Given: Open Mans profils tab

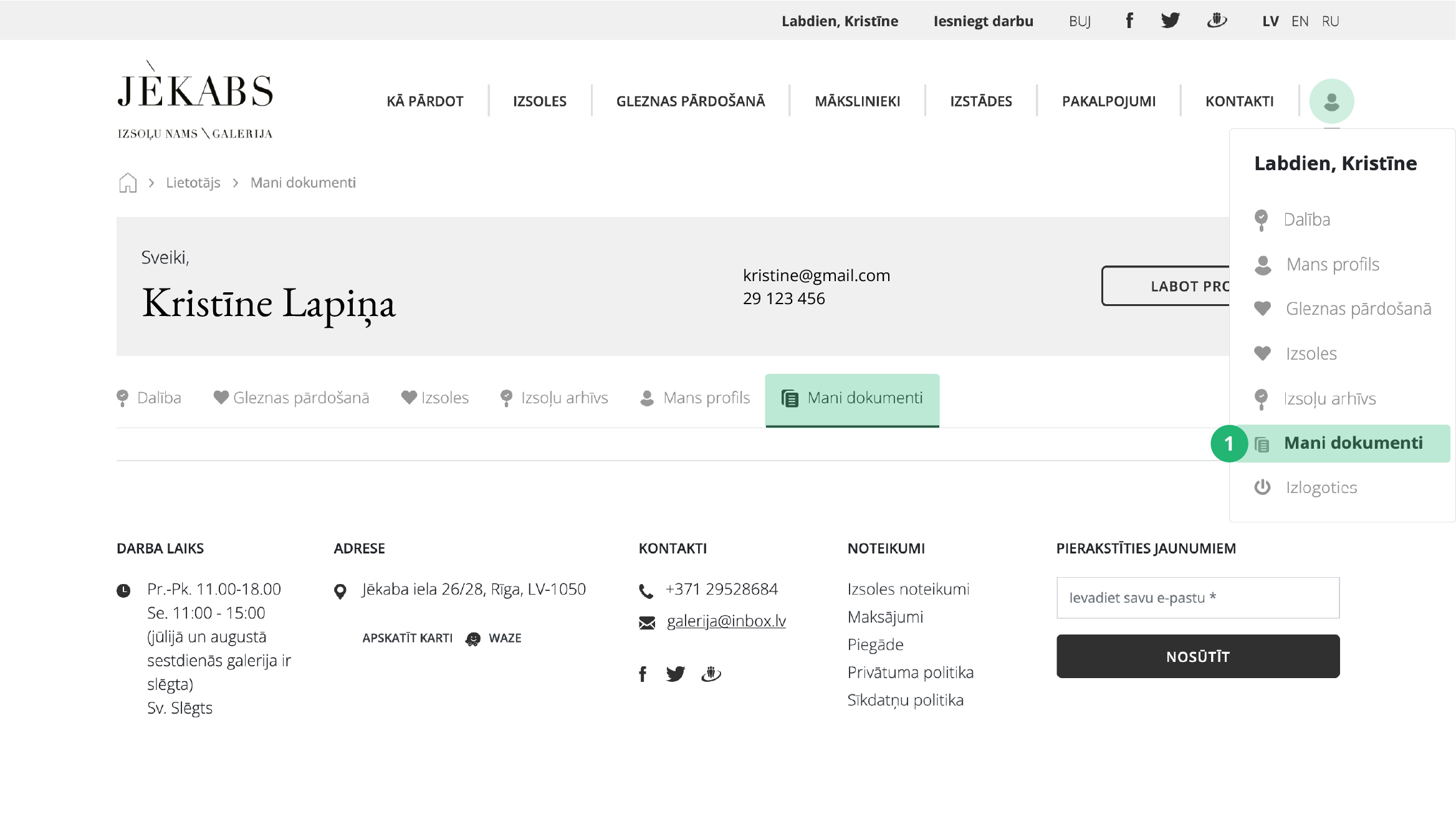Looking at the screenshot, I should point(695,398).
